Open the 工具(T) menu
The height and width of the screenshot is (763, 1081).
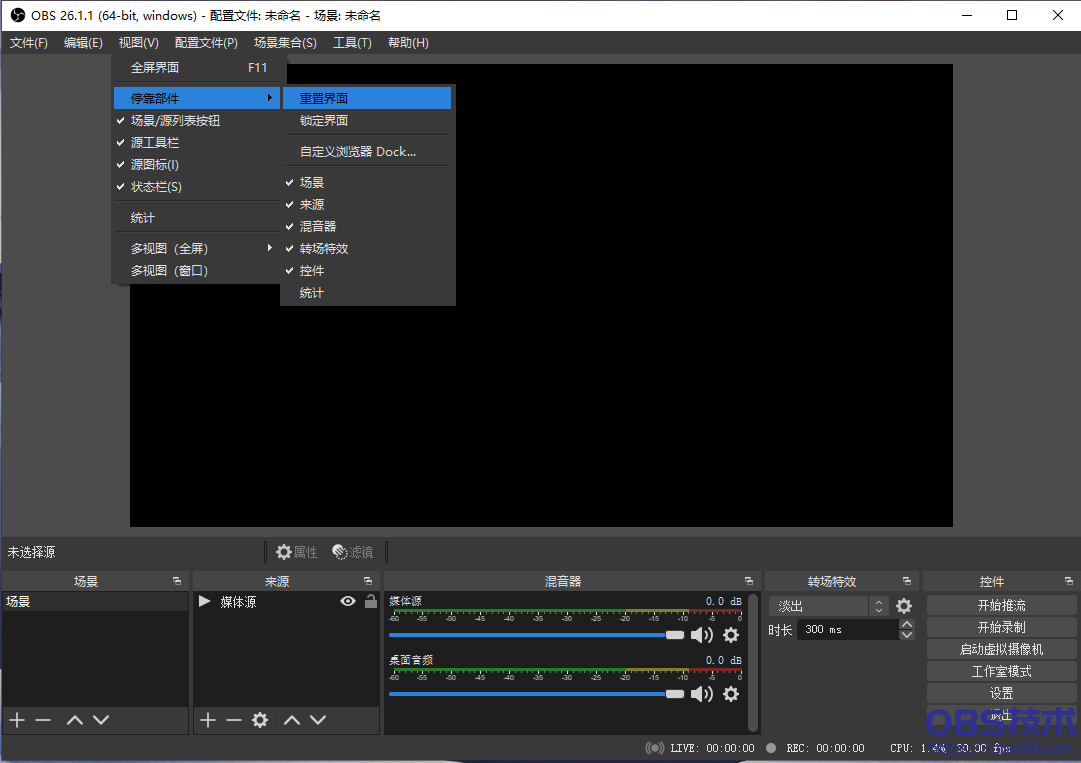point(352,43)
